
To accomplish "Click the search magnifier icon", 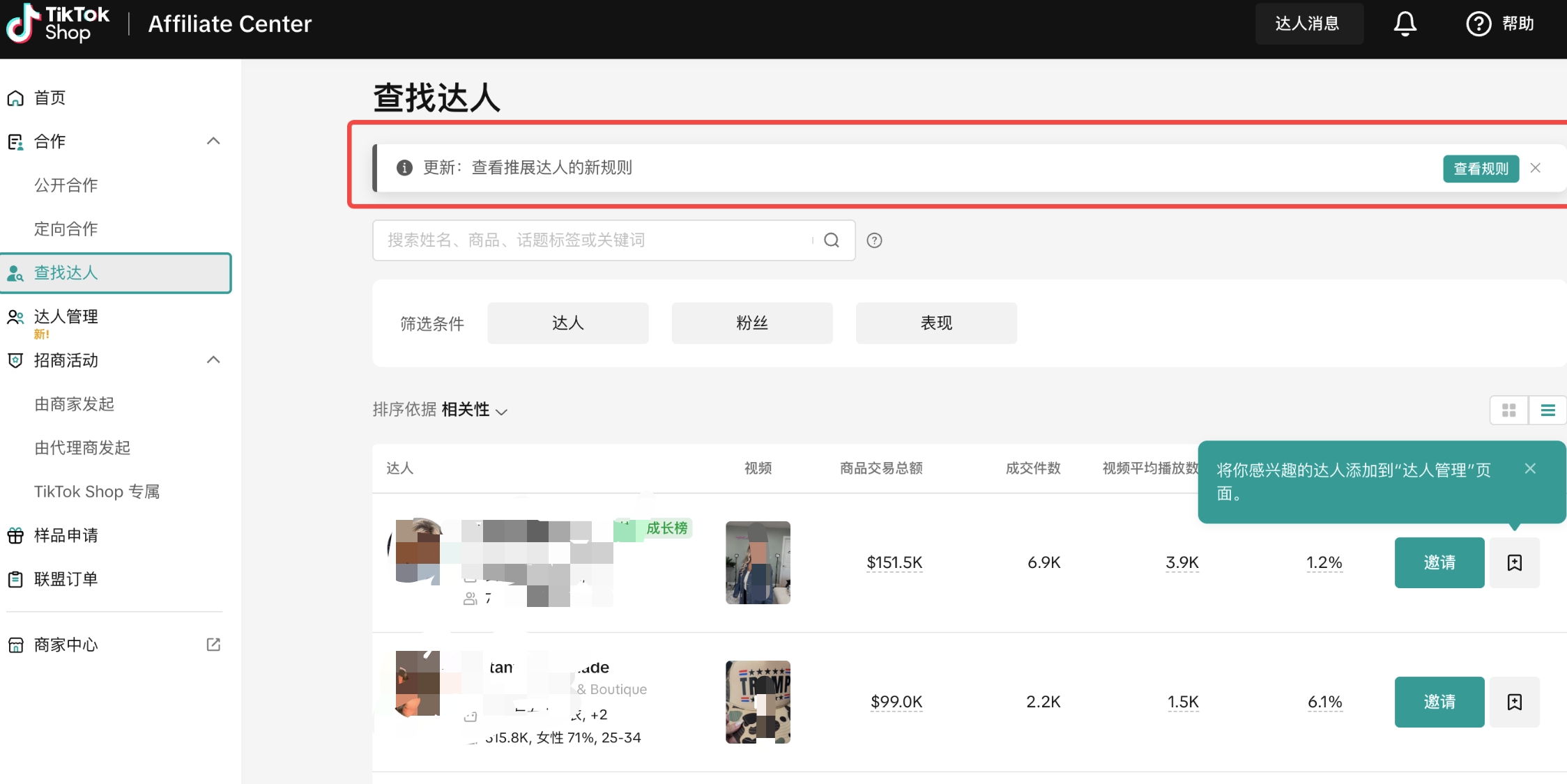I will click(831, 240).
